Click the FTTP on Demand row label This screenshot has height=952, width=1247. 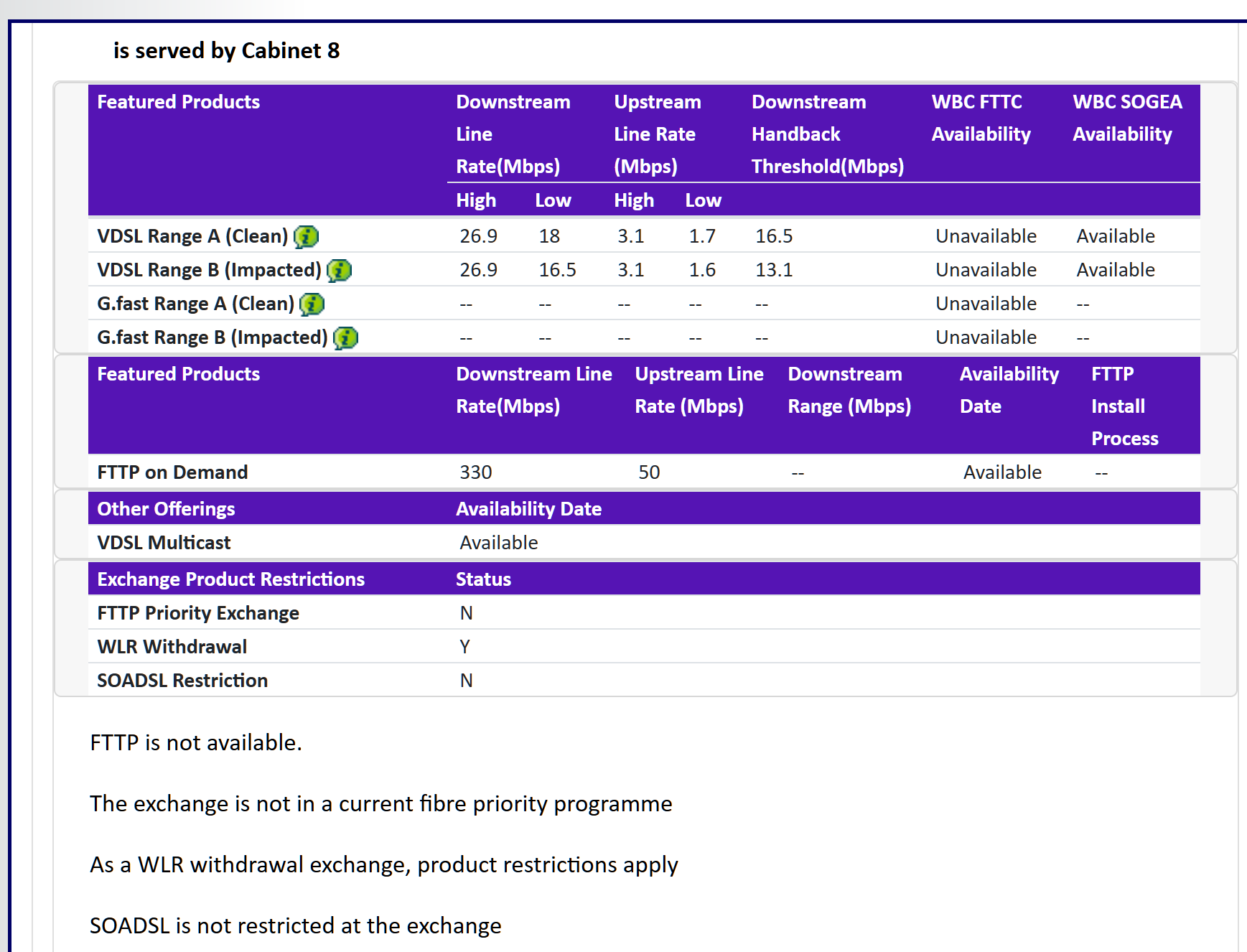tap(172, 472)
